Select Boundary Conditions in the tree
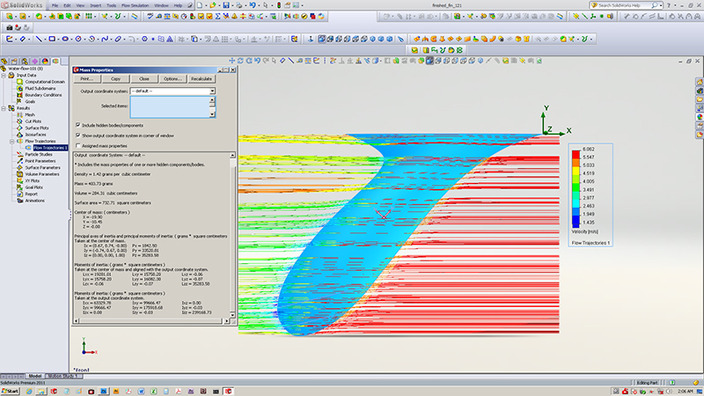Screen dimensions: 704x396 [43, 95]
